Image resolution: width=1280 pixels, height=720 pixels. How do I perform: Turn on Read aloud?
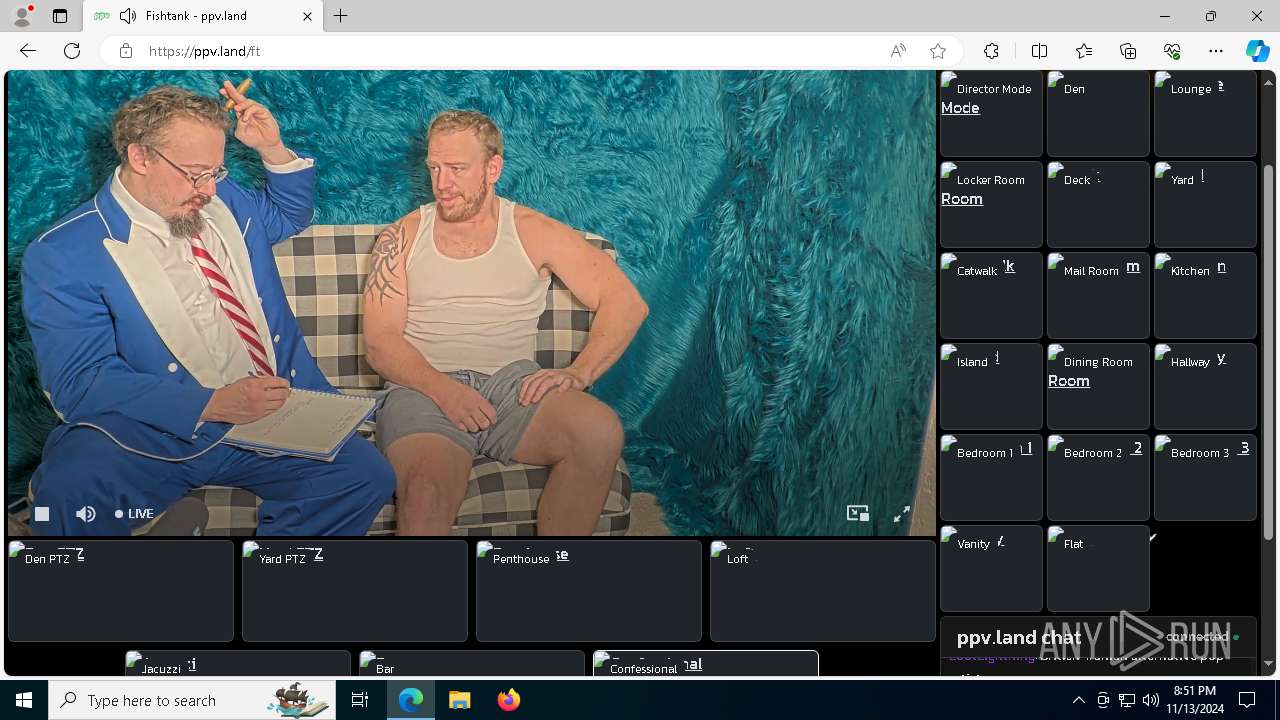898,51
